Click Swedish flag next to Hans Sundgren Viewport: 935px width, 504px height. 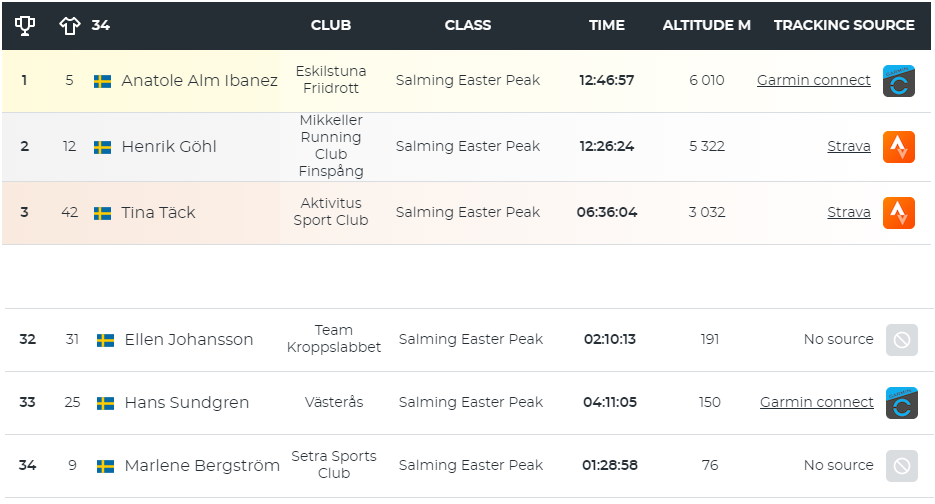[106, 403]
